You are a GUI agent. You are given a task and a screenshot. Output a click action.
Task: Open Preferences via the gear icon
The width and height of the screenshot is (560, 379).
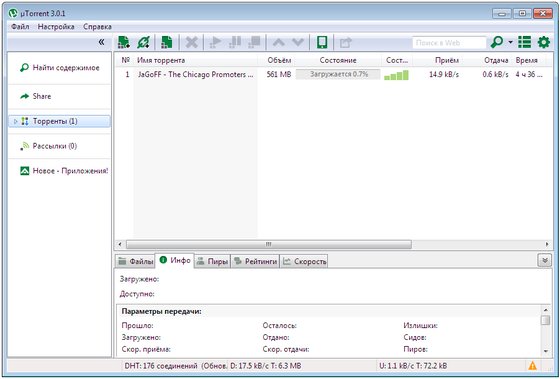pyautogui.click(x=544, y=42)
